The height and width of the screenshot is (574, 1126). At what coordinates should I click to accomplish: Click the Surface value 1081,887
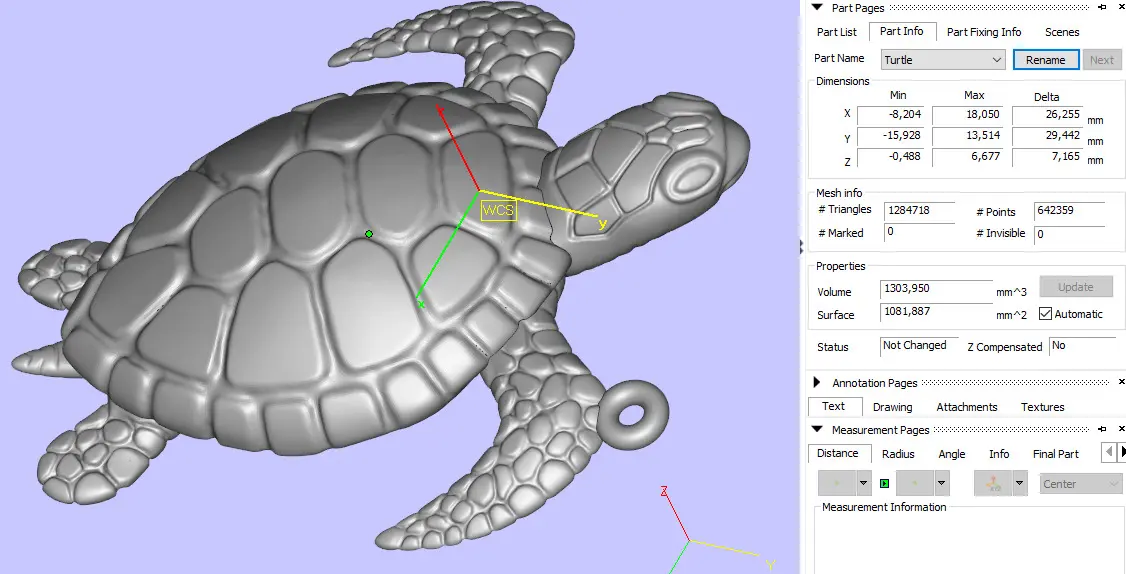(x=936, y=312)
